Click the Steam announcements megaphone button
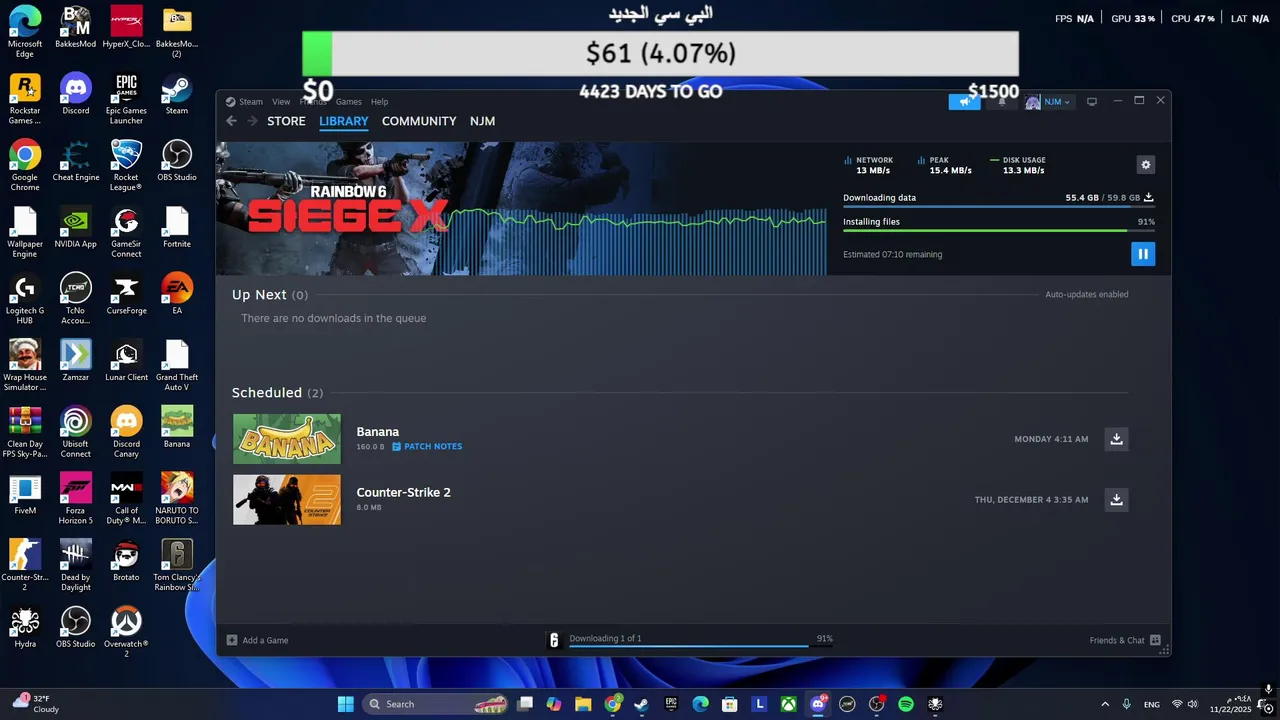Viewport: 1280px width, 720px height. pos(964,102)
